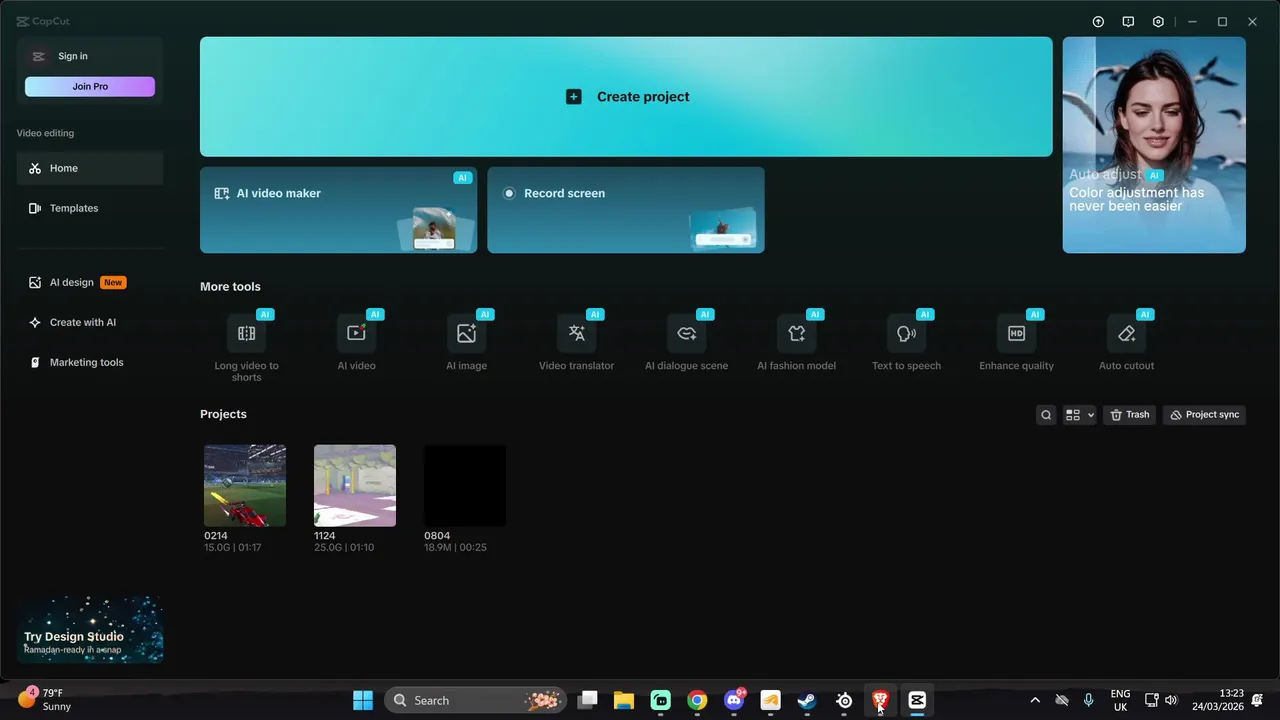
Task: Search projects with the magnifier icon
Action: coord(1046,415)
